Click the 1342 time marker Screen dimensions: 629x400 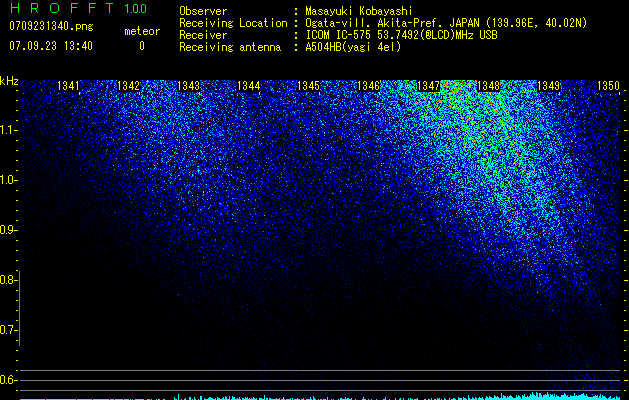point(128,86)
